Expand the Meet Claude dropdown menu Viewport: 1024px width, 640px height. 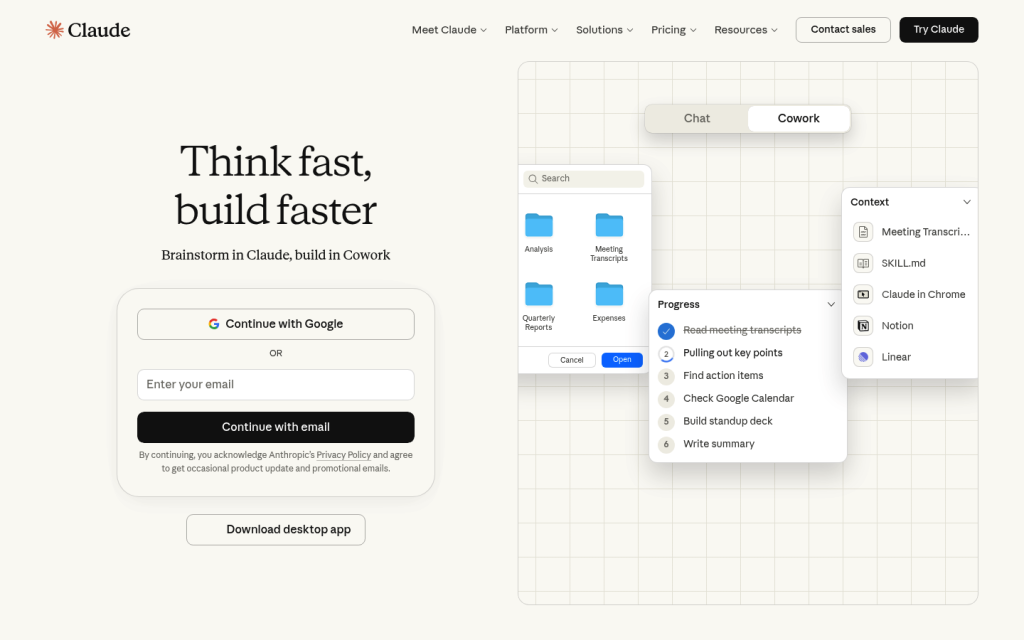449,30
